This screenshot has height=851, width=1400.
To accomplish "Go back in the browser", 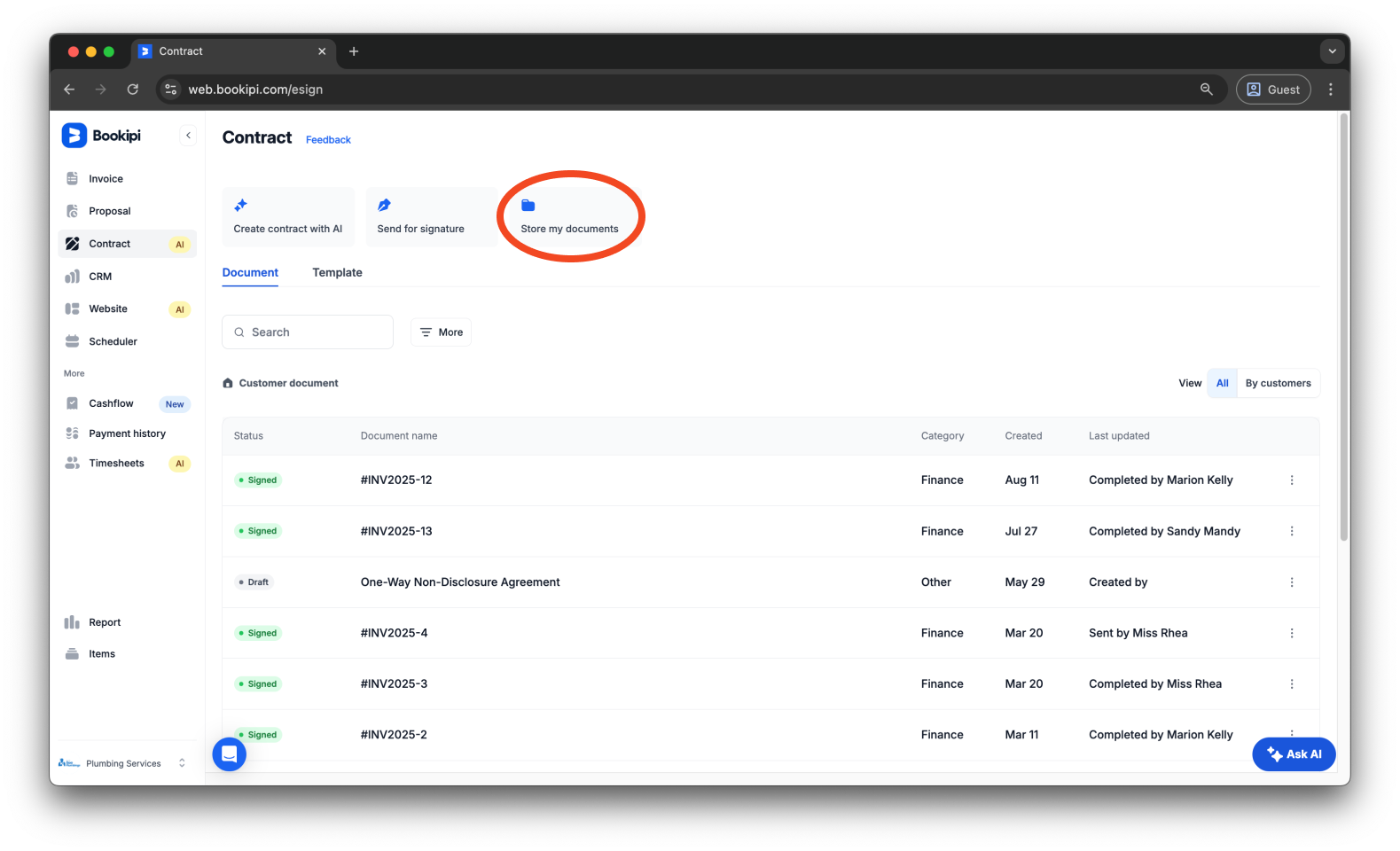I will pos(69,90).
